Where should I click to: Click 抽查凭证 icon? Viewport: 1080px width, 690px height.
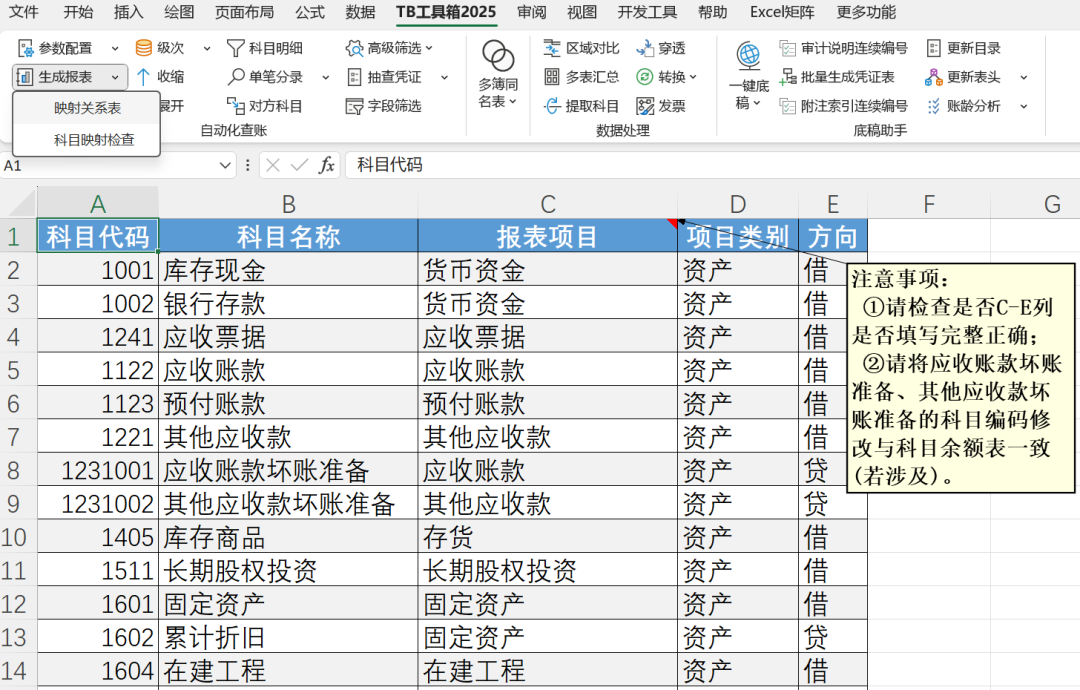point(354,77)
